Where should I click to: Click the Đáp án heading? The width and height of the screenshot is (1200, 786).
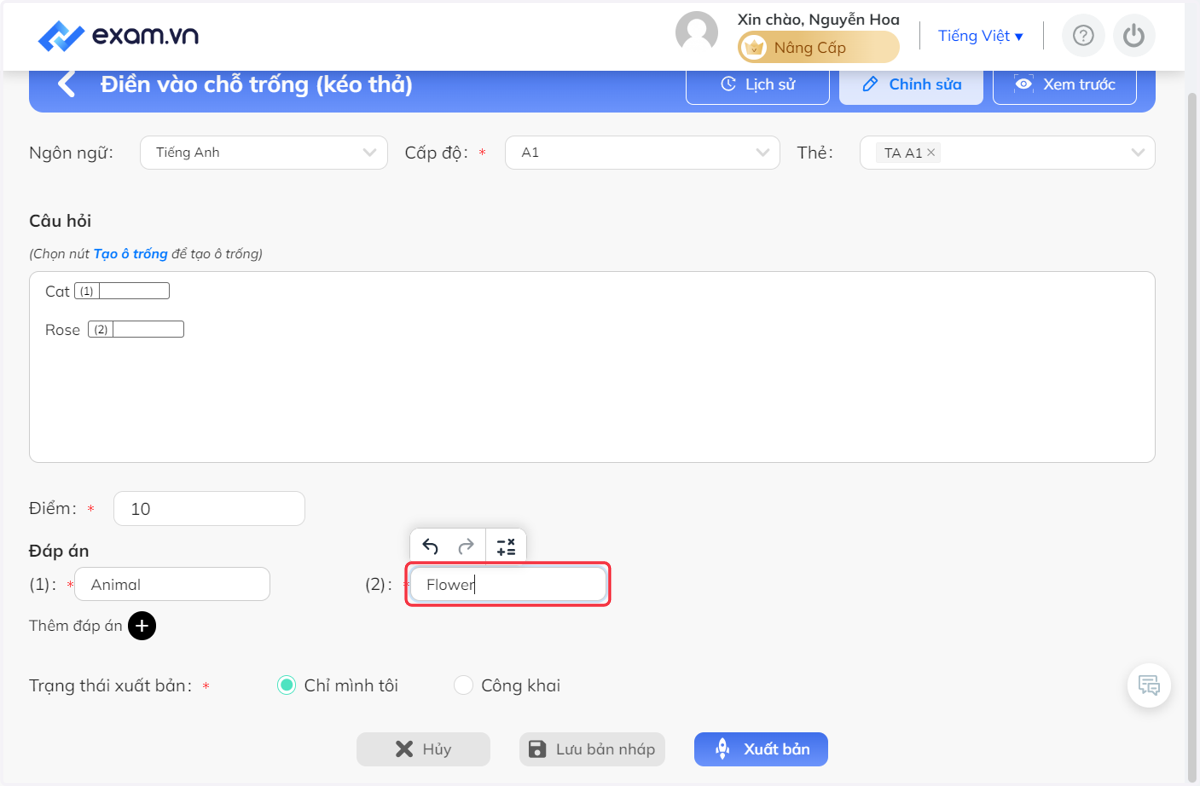[x=59, y=550]
